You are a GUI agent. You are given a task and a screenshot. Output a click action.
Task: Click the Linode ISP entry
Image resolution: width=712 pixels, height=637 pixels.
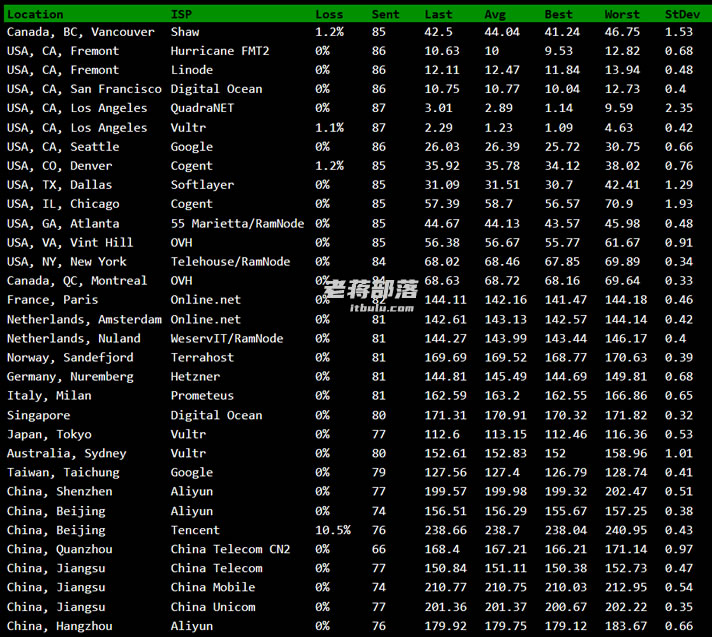coord(192,70)
